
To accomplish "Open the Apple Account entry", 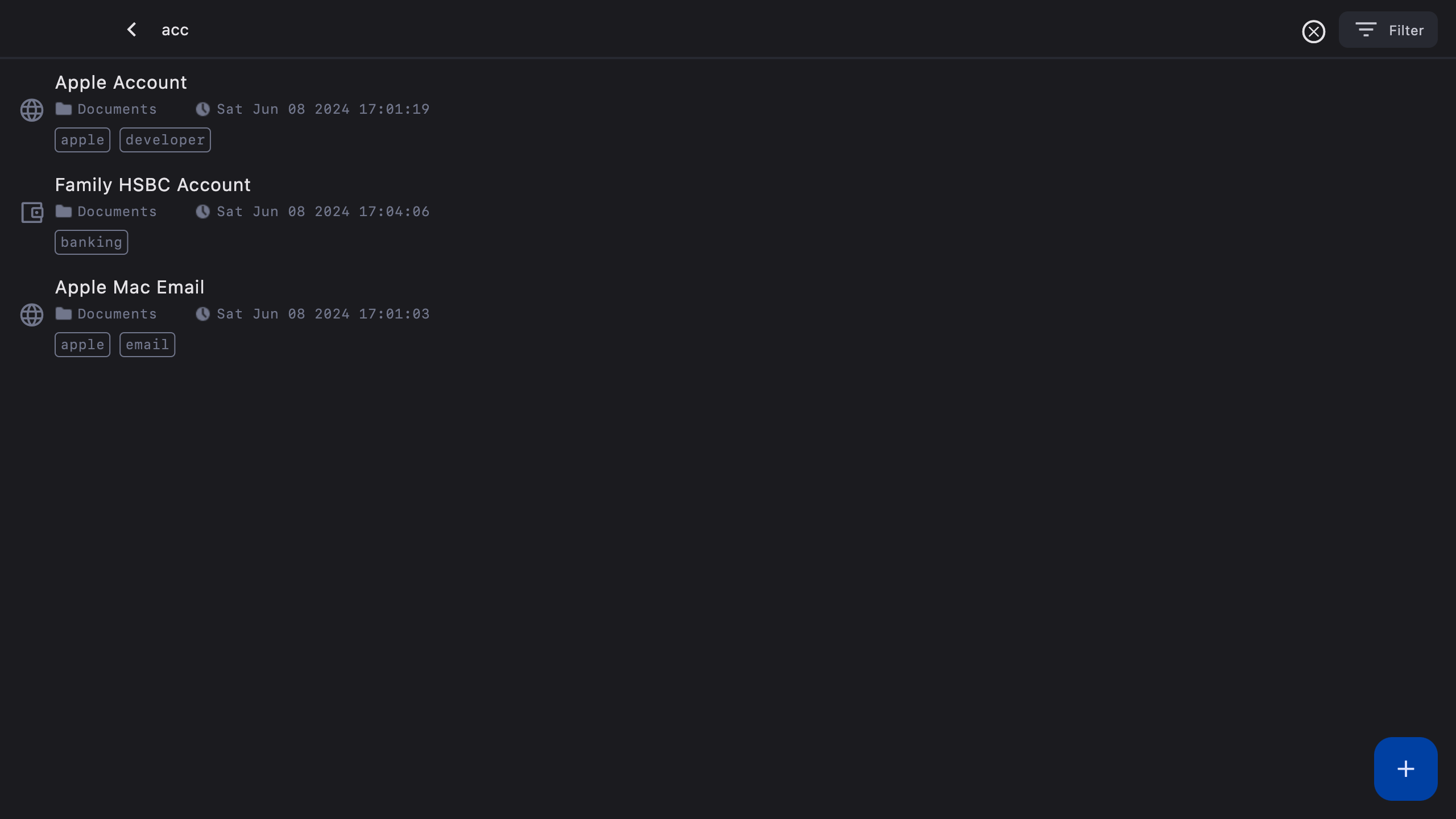I will (121, 83).
